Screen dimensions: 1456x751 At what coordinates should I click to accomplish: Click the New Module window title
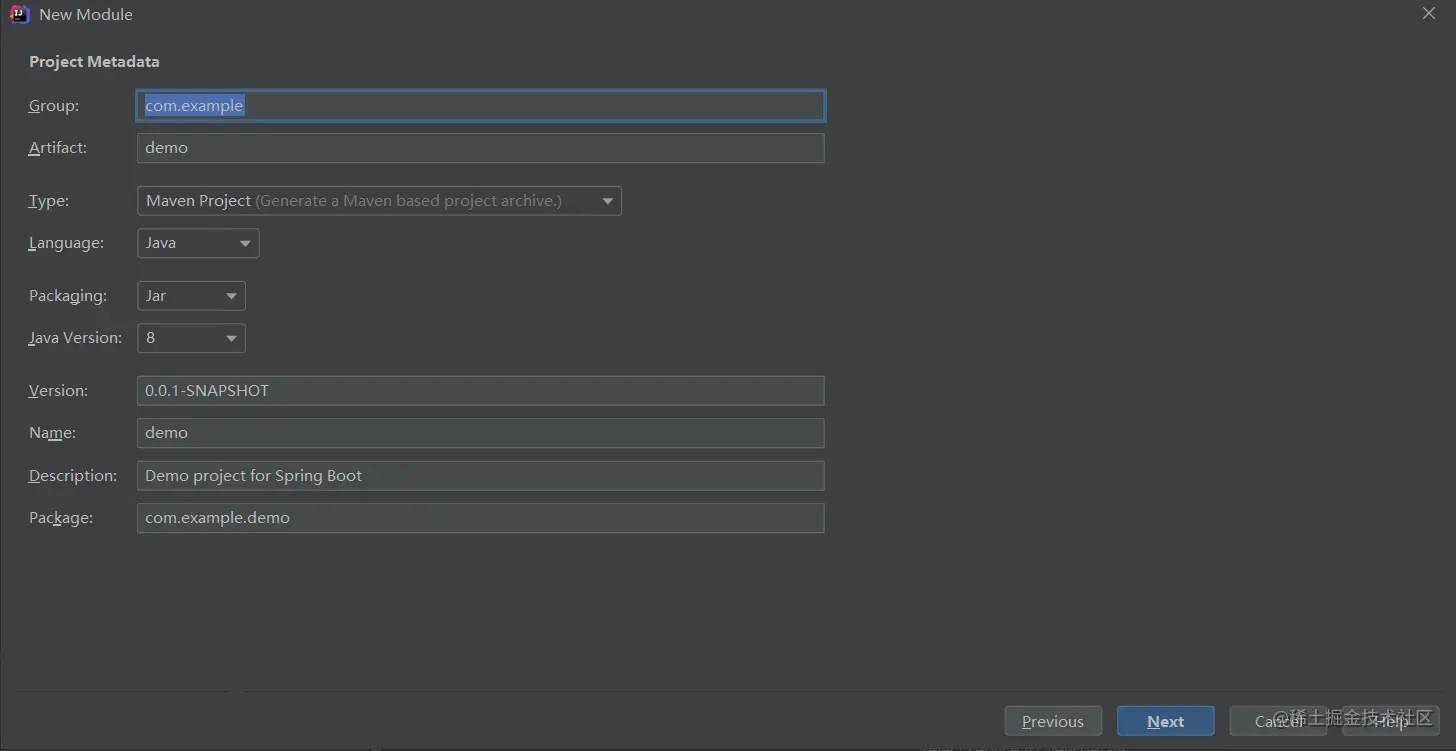(86, 15)
